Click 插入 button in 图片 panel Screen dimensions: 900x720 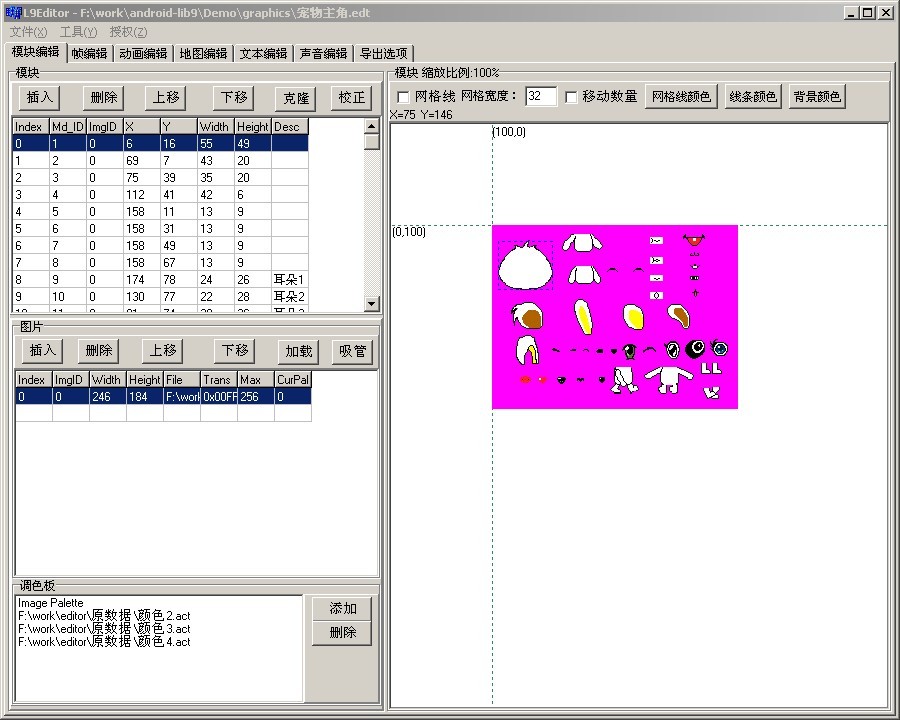click(42, 350)
